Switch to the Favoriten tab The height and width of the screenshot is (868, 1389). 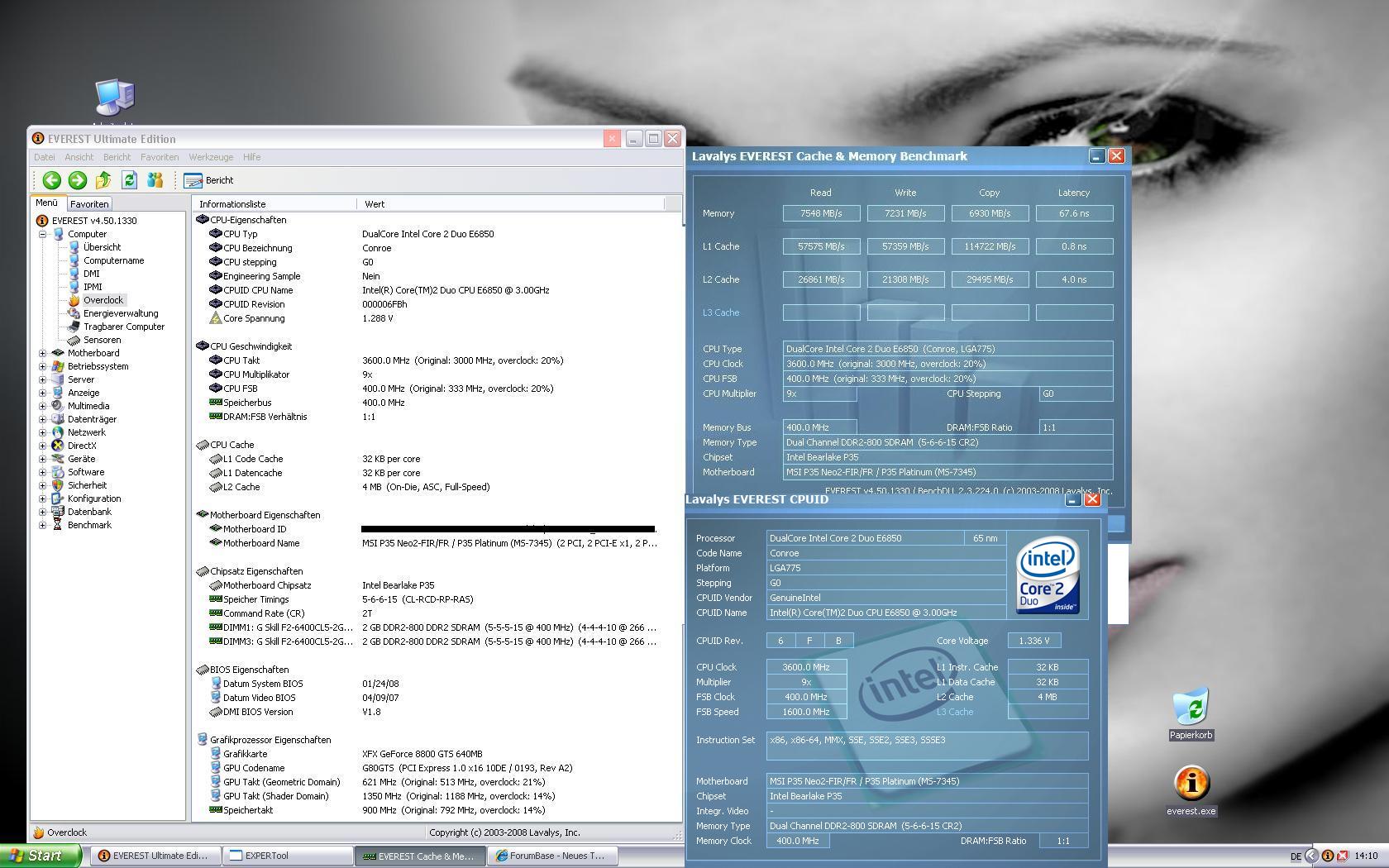tap(89, 204)
